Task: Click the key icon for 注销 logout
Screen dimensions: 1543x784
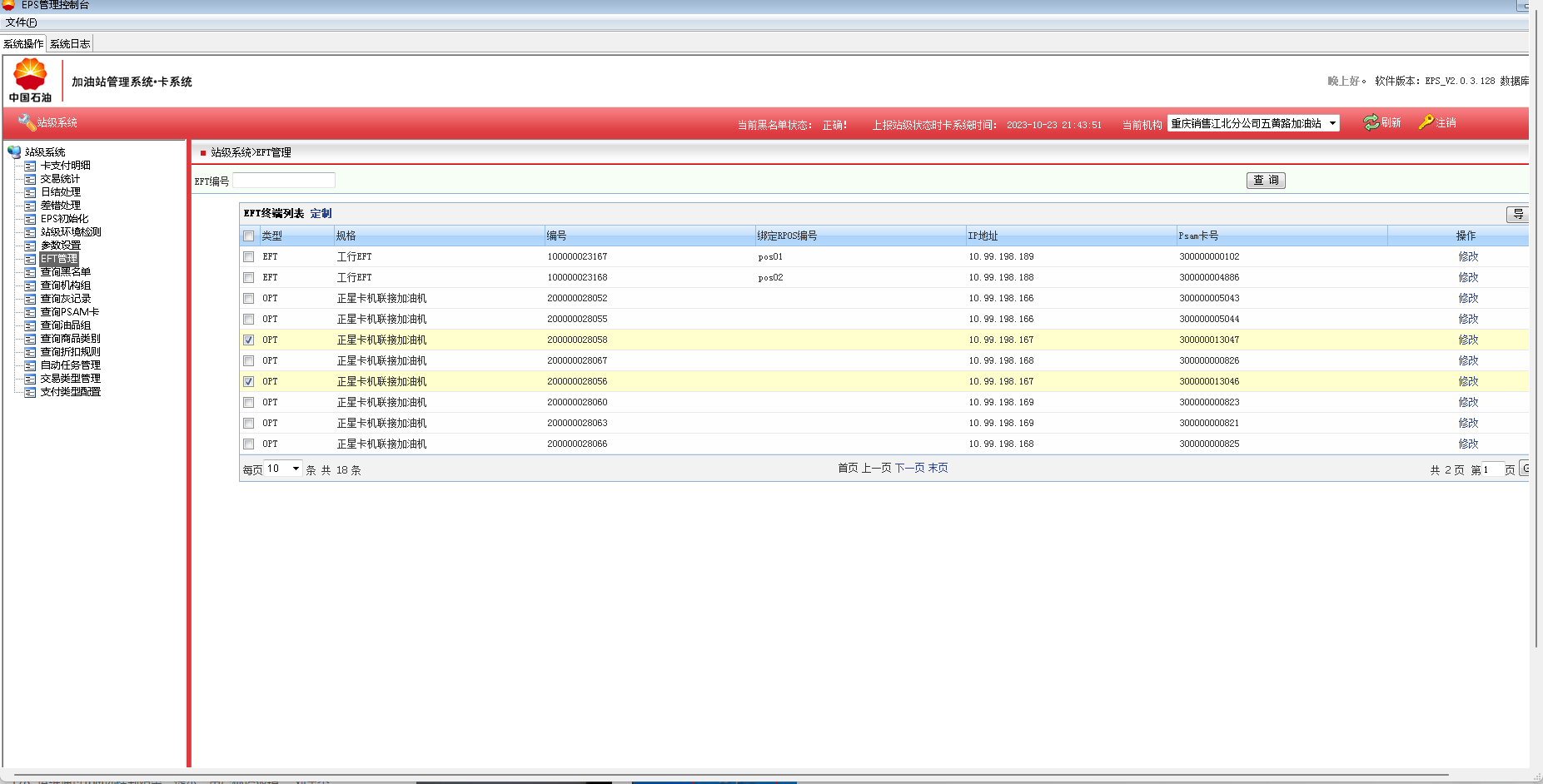Action: pos(1426,122)
